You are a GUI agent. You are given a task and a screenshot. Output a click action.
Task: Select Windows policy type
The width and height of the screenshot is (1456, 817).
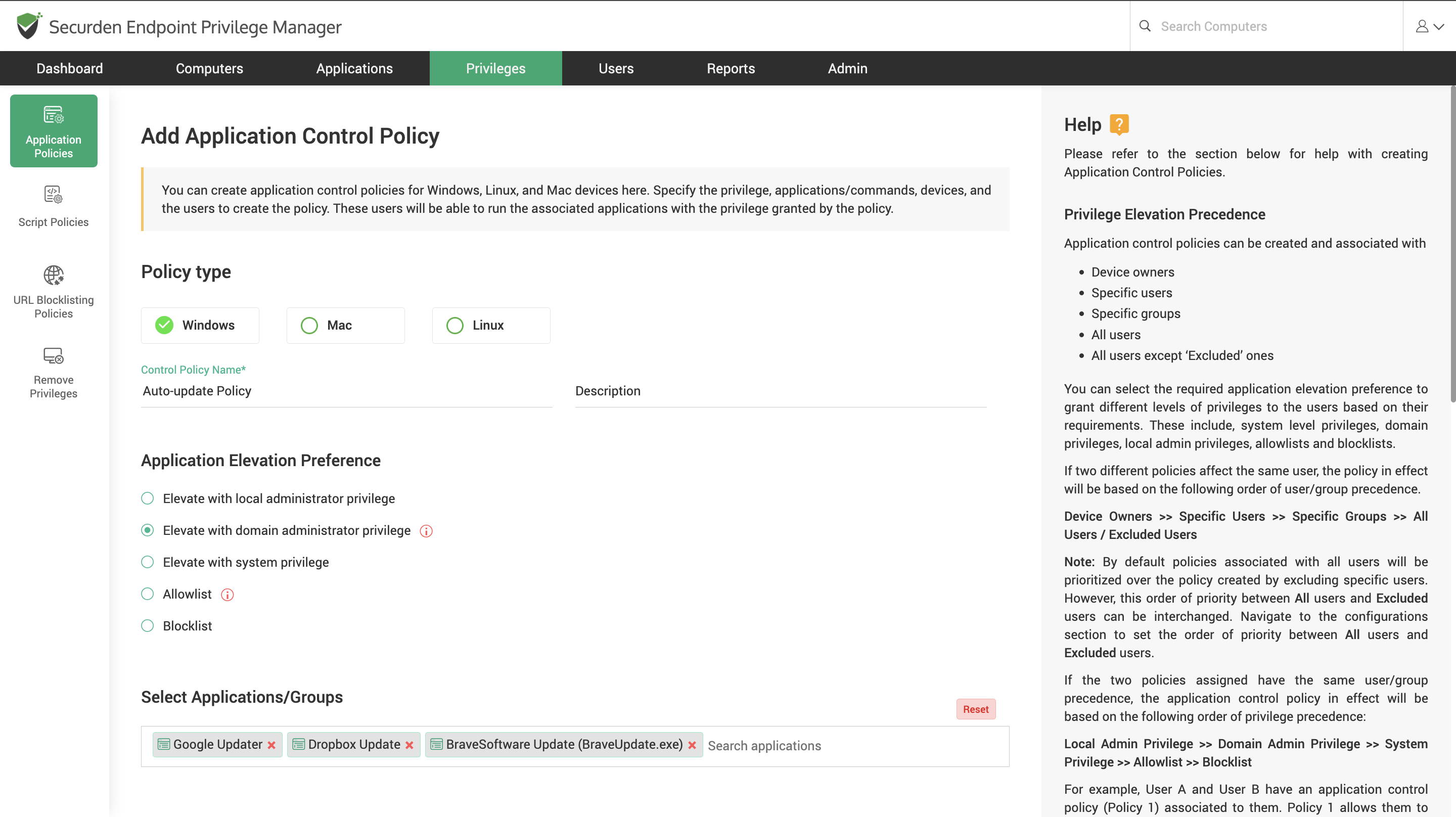(x=200, y=325)
